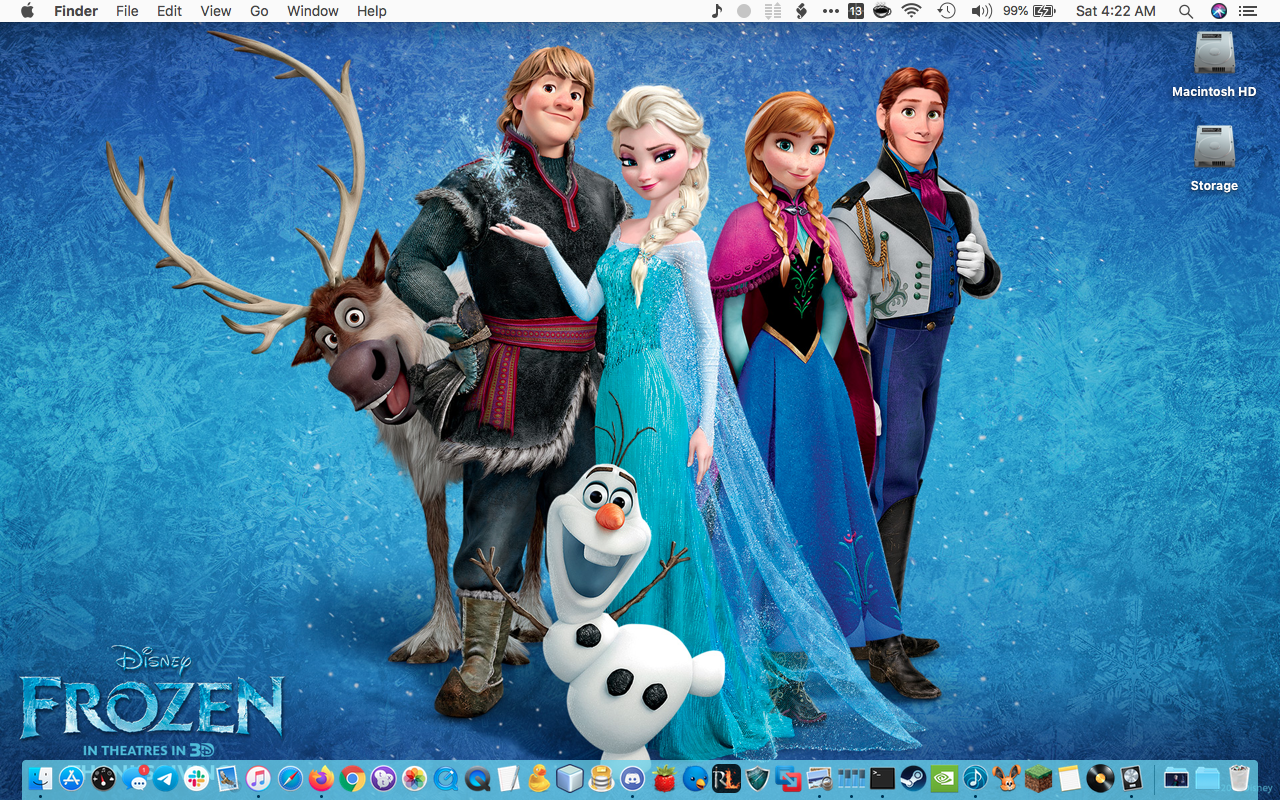
Task: Launch Photos from the Dock
Action: [415, 778]
